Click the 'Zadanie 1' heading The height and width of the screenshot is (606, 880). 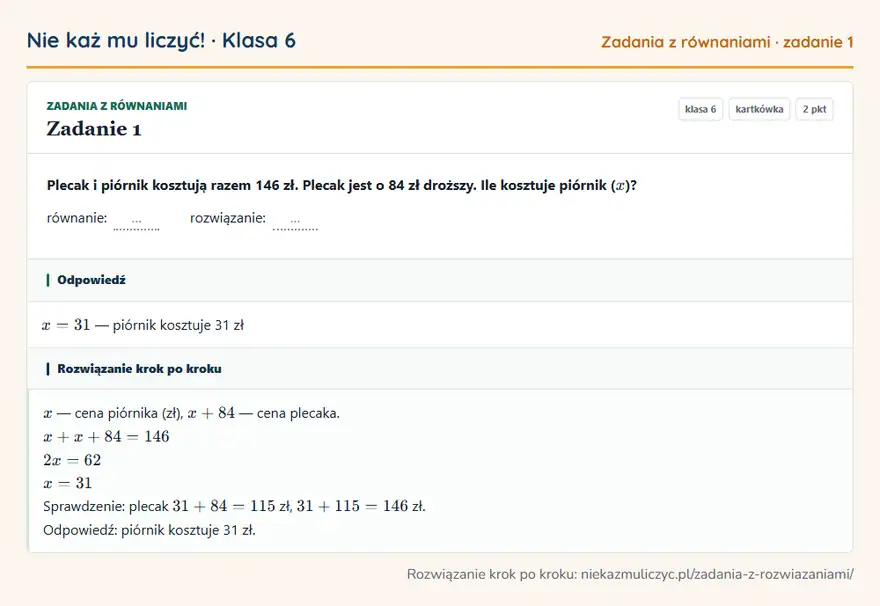tap(94, 129)
